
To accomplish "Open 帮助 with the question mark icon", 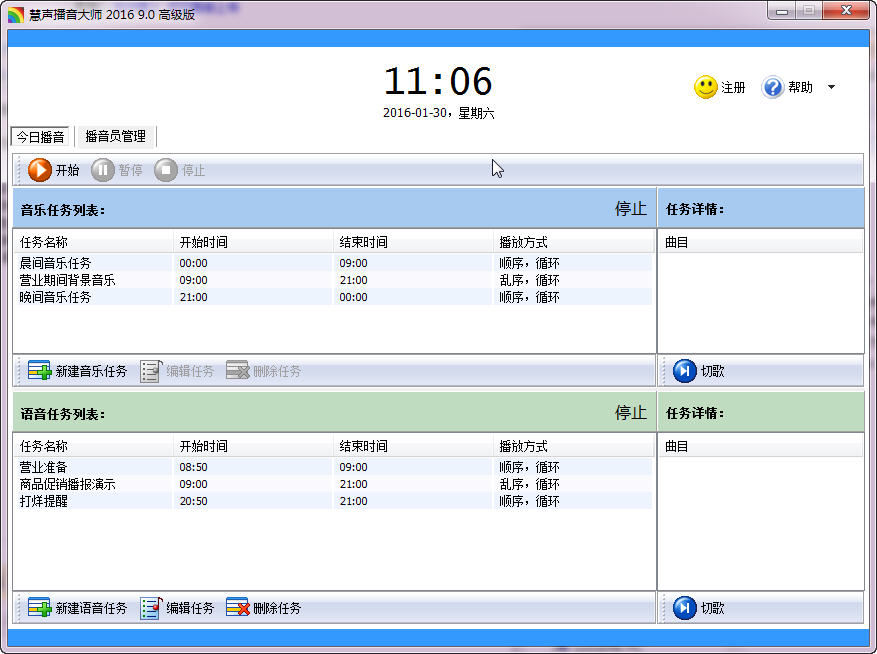I will point(773,88).
